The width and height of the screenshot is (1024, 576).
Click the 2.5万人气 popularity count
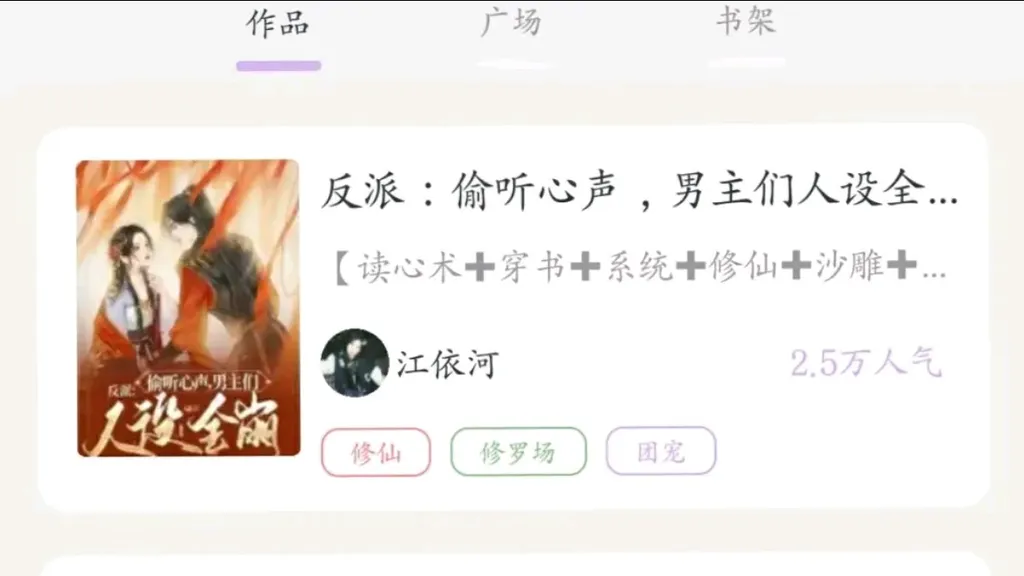866,363
